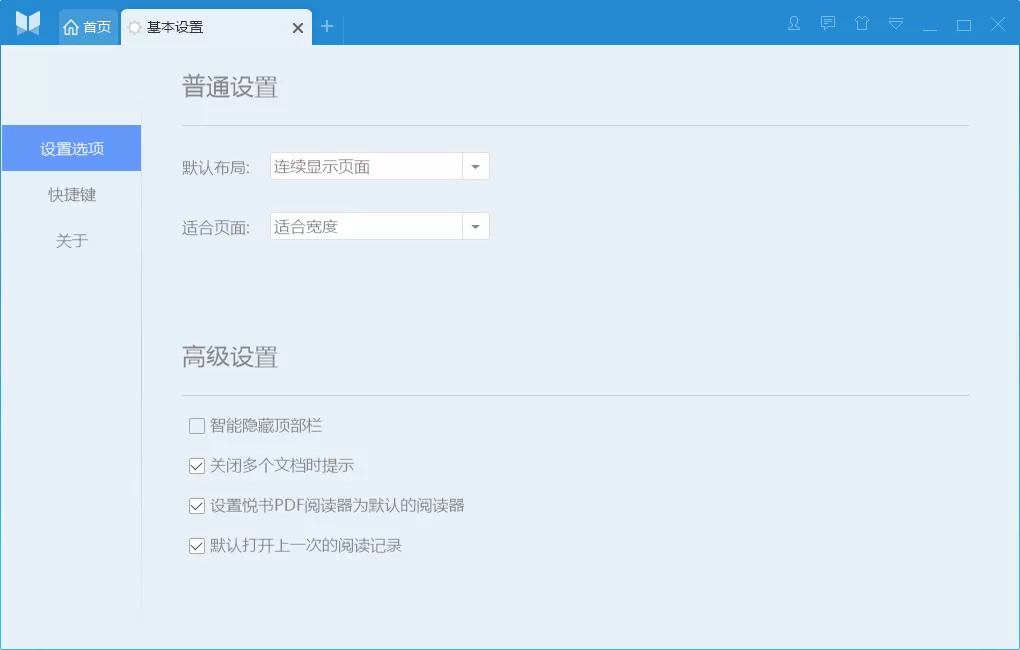Select 设置选项 in the sidebar
1020x650 pixels.
coord(72,148)
